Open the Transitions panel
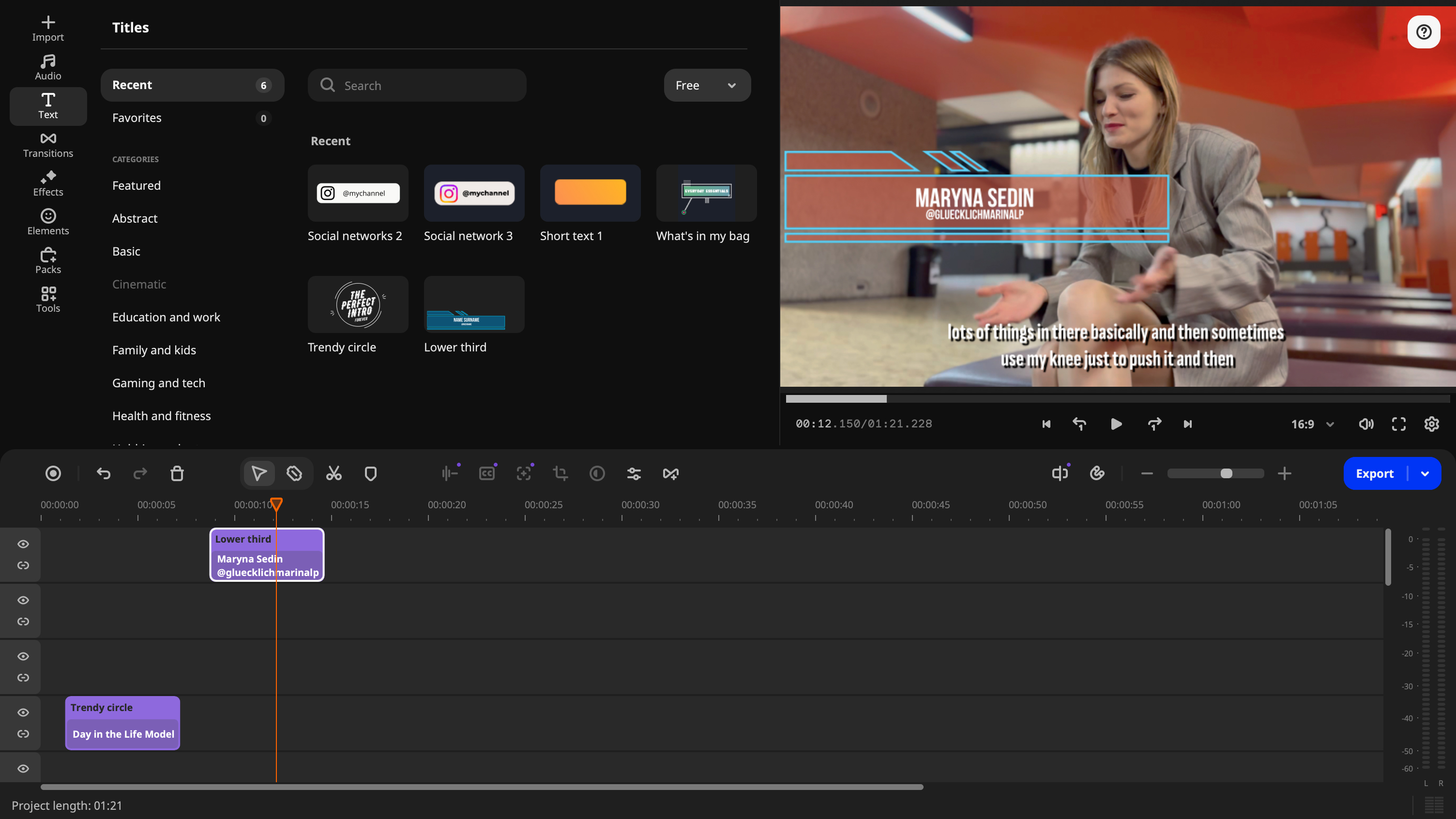 (x=48, y=145)
